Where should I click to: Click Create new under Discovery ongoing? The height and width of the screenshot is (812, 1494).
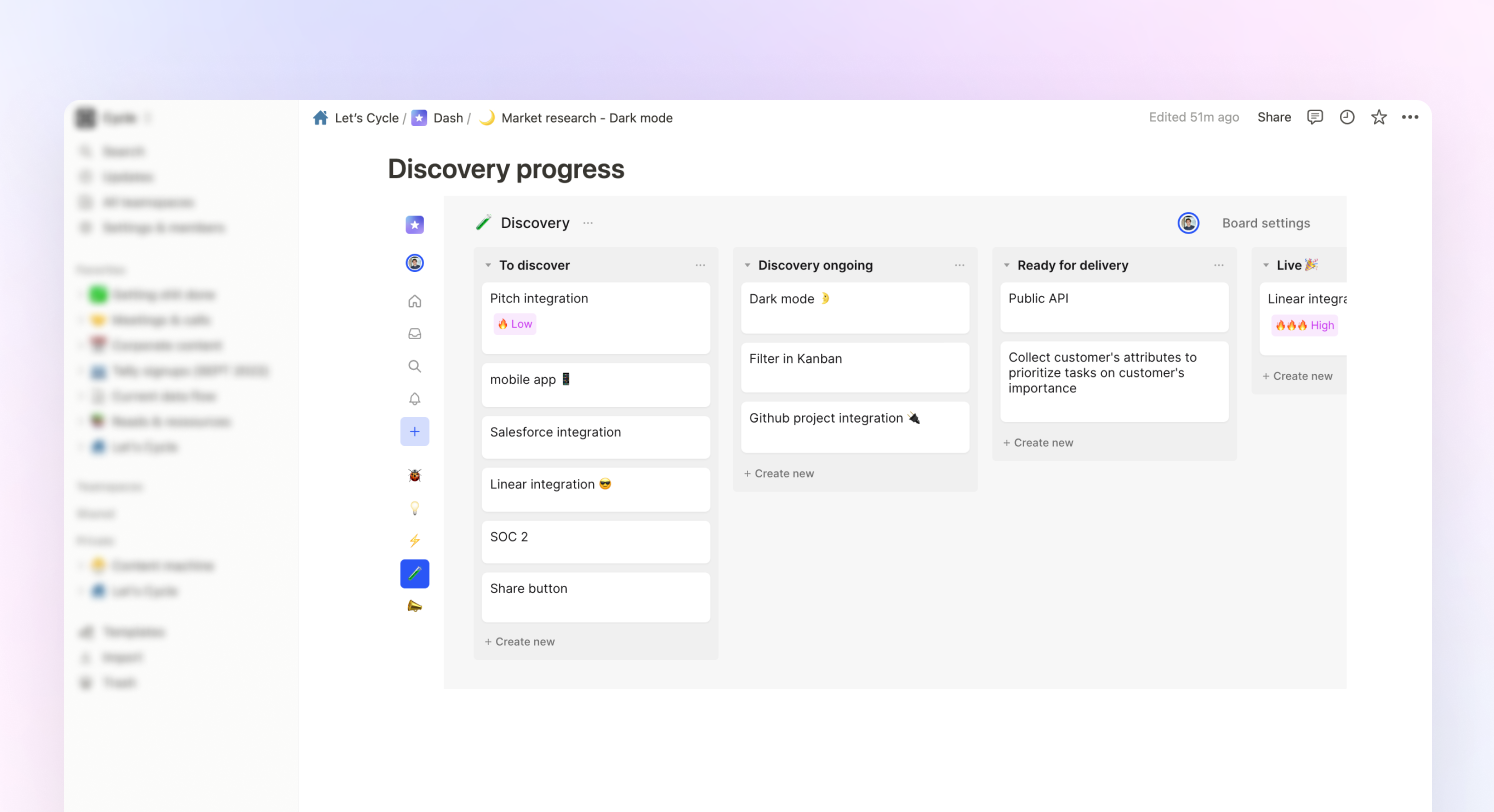[x=779, y=474]
